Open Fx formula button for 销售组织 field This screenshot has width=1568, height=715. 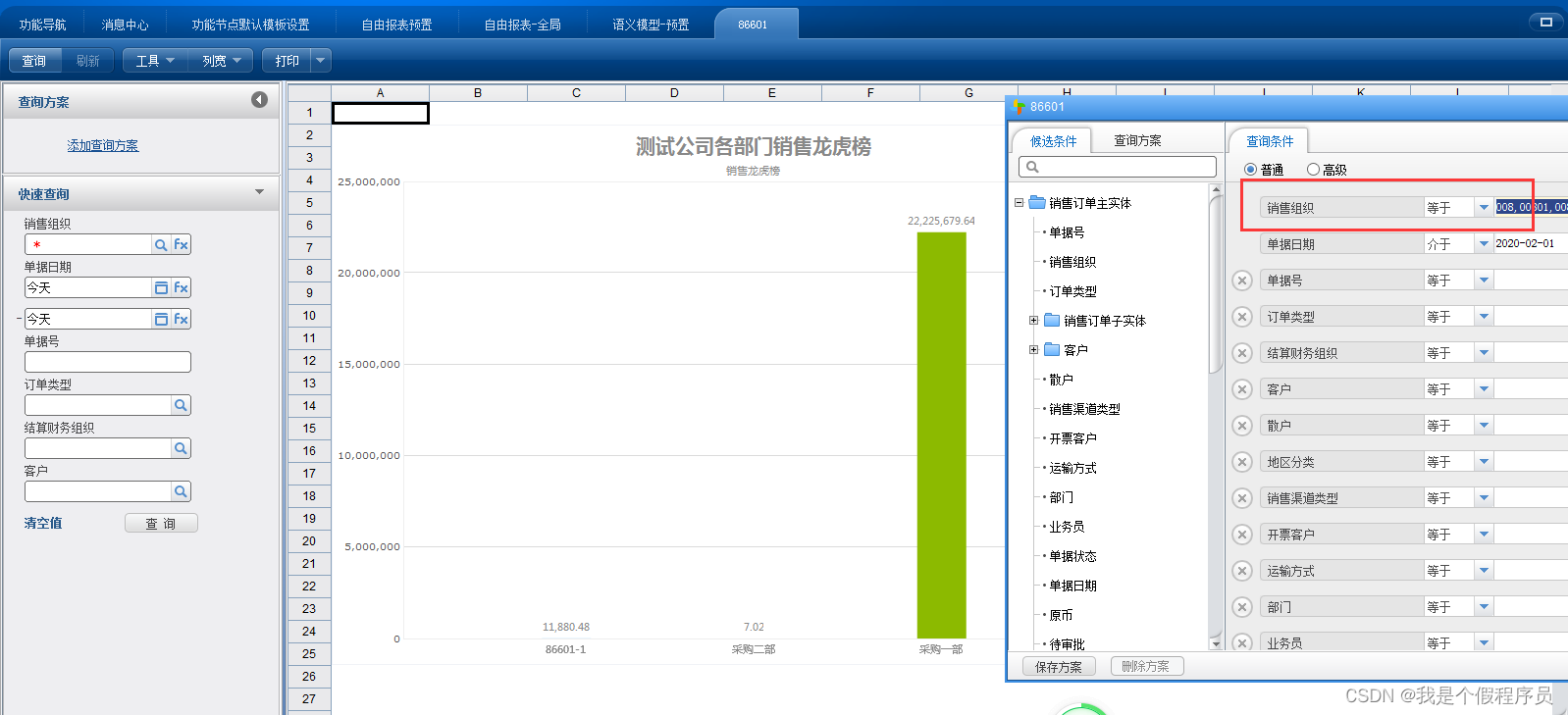[181, 245]
